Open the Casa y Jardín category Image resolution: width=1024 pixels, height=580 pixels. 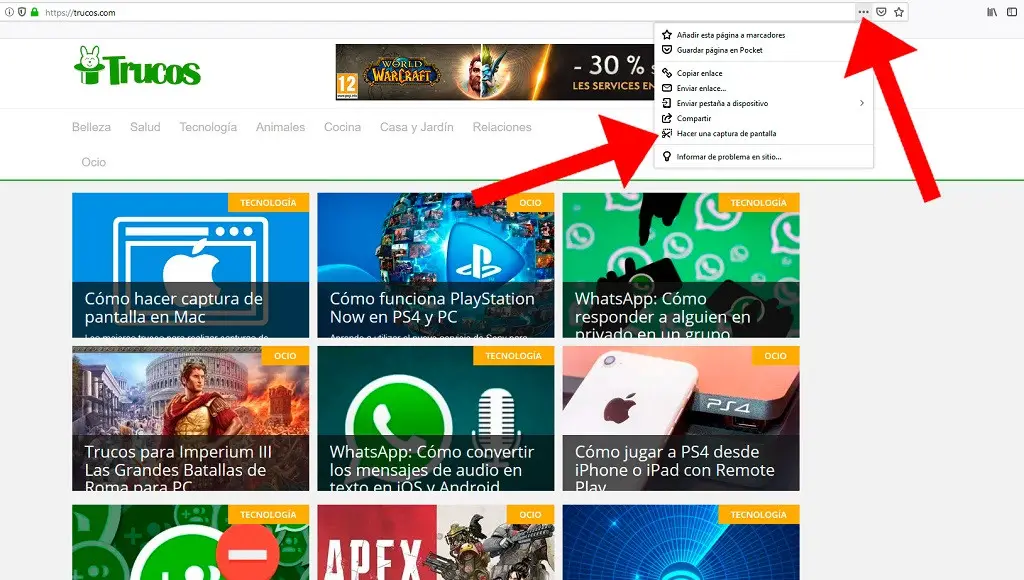(417, 127)
